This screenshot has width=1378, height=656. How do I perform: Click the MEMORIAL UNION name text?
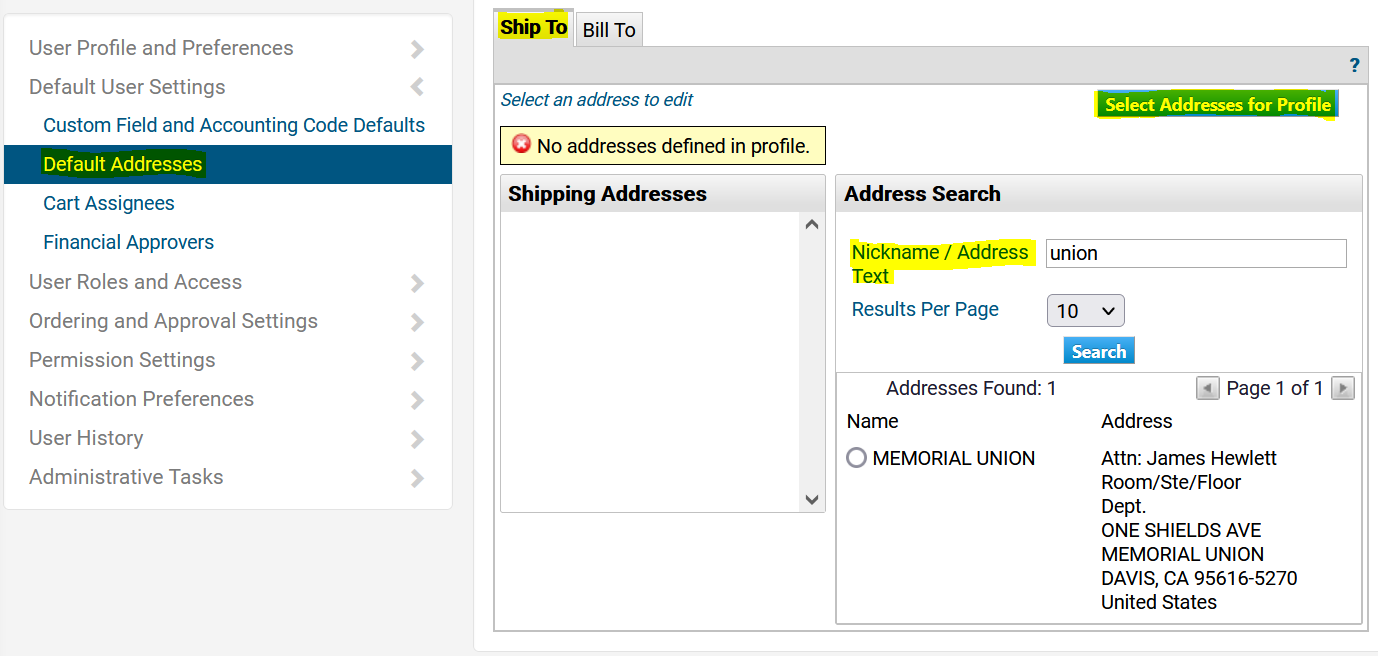tap(954, 458)
